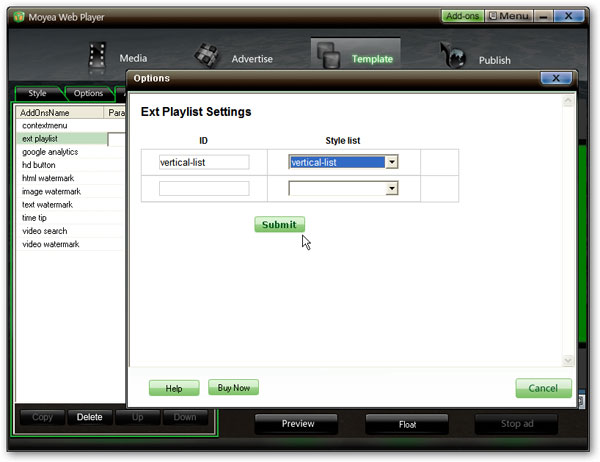The width and height of the screenshot is (600, 462).
Task: Open the Advertise section icon
Action: tap(206, 56)
